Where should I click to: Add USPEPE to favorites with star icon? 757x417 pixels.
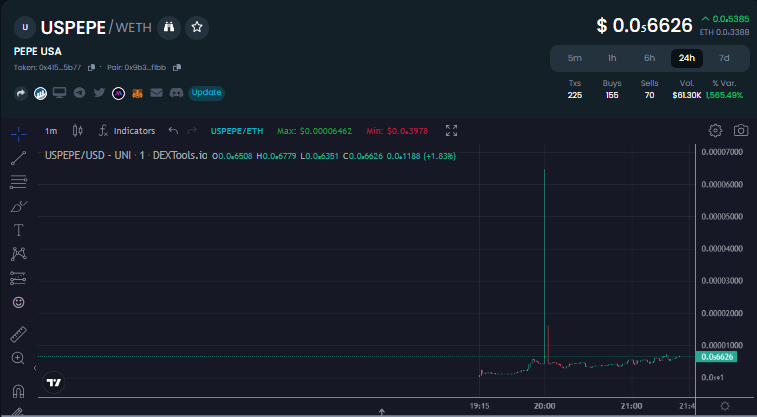click(x=196, y=27)
